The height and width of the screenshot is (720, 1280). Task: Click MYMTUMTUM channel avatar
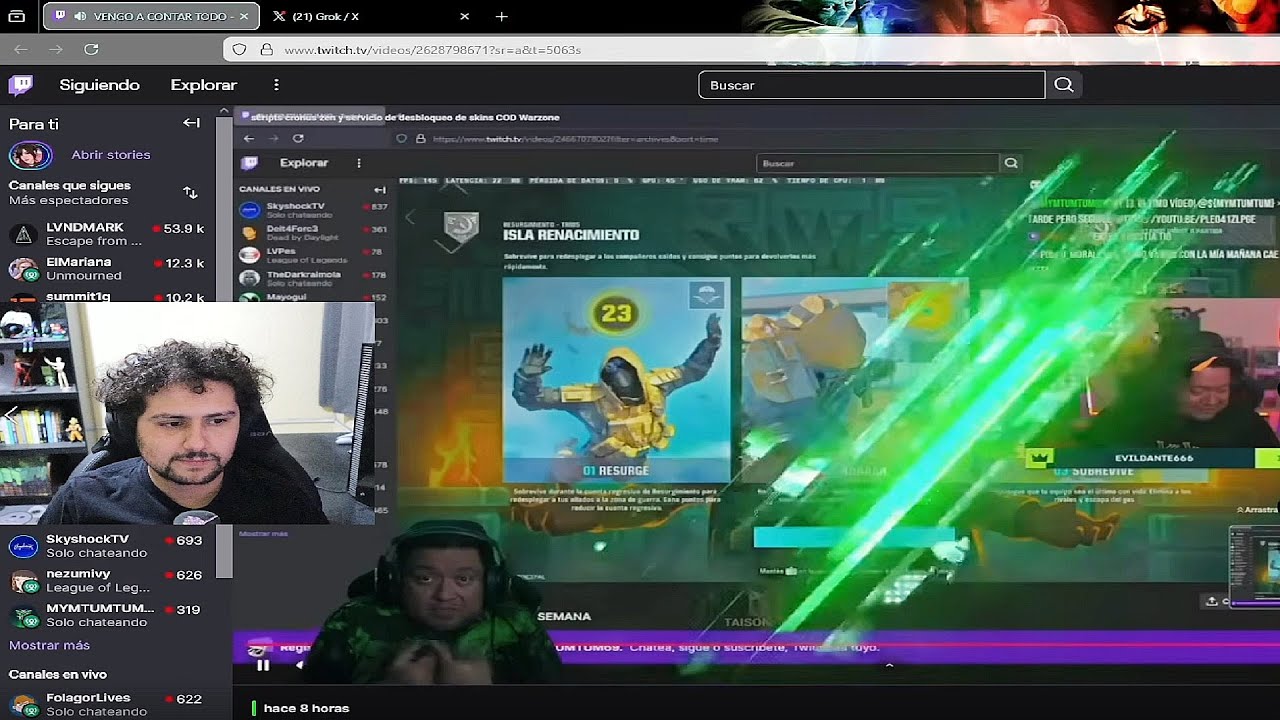click(23, 615)
